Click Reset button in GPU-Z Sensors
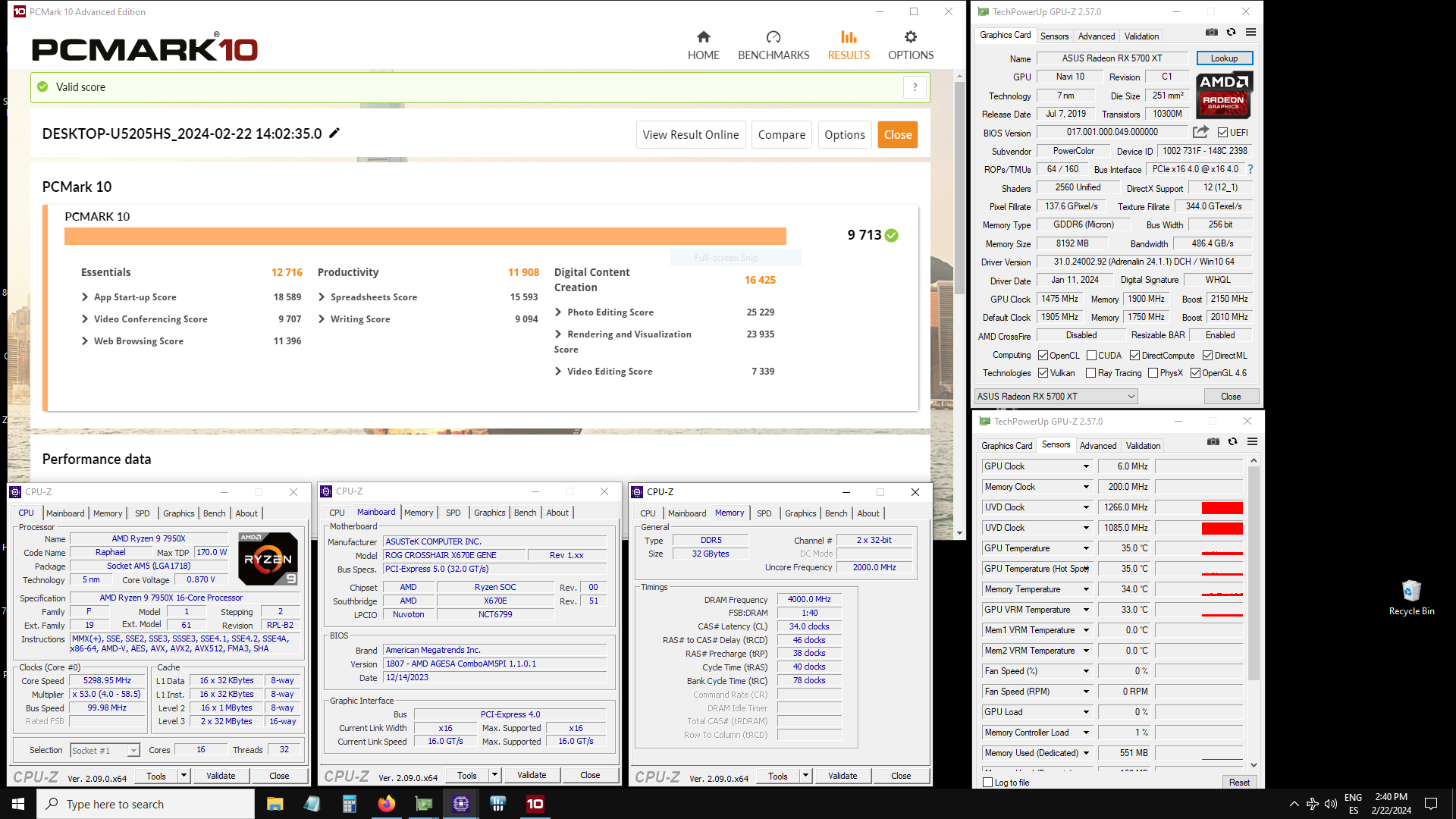This screenshot has height=819, width=1456. click(x=1239, y=783)
